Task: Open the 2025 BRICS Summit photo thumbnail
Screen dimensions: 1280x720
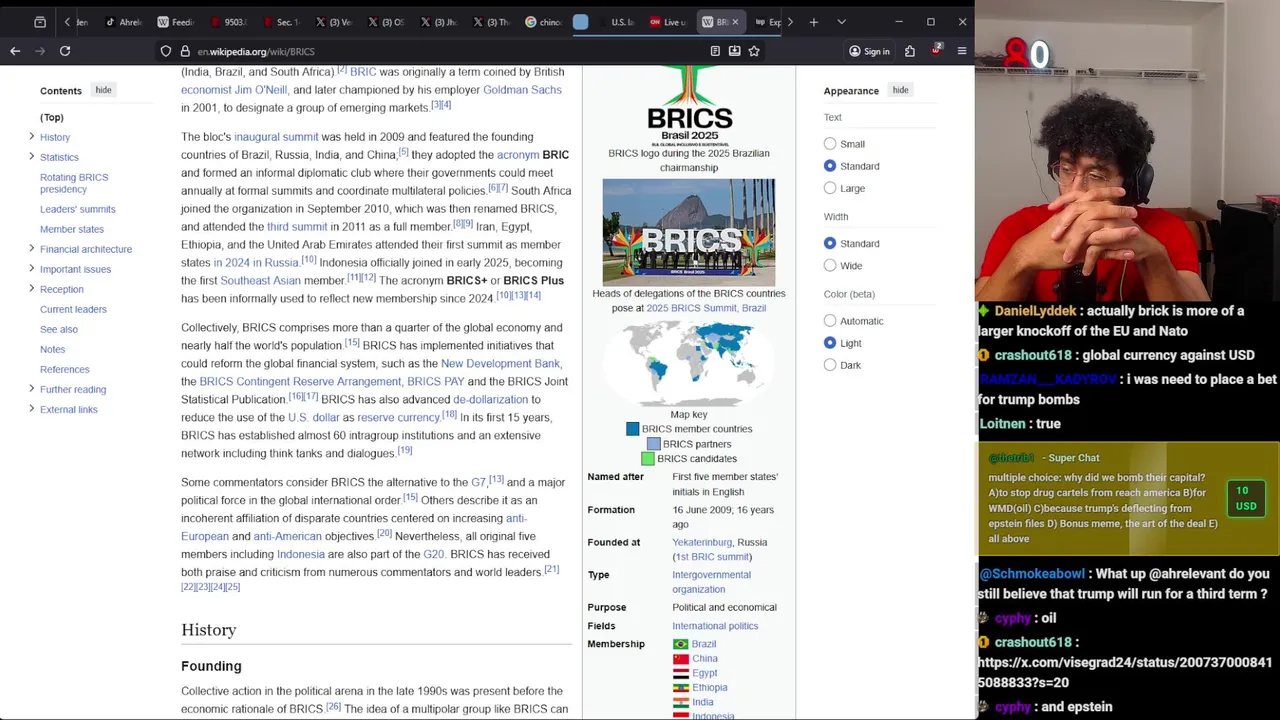Action: point(689,233)
